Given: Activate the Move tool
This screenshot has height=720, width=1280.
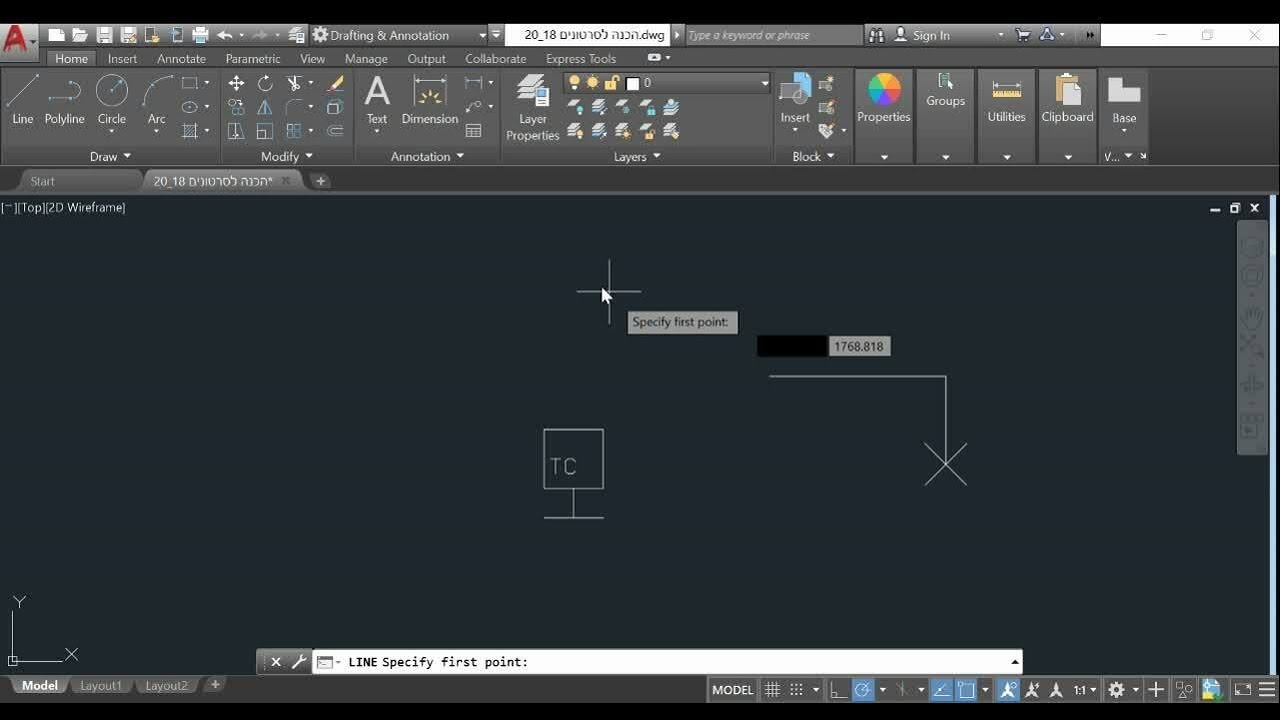Looking at the screenshot, I should pyautogui.click(x=236, y=83).
